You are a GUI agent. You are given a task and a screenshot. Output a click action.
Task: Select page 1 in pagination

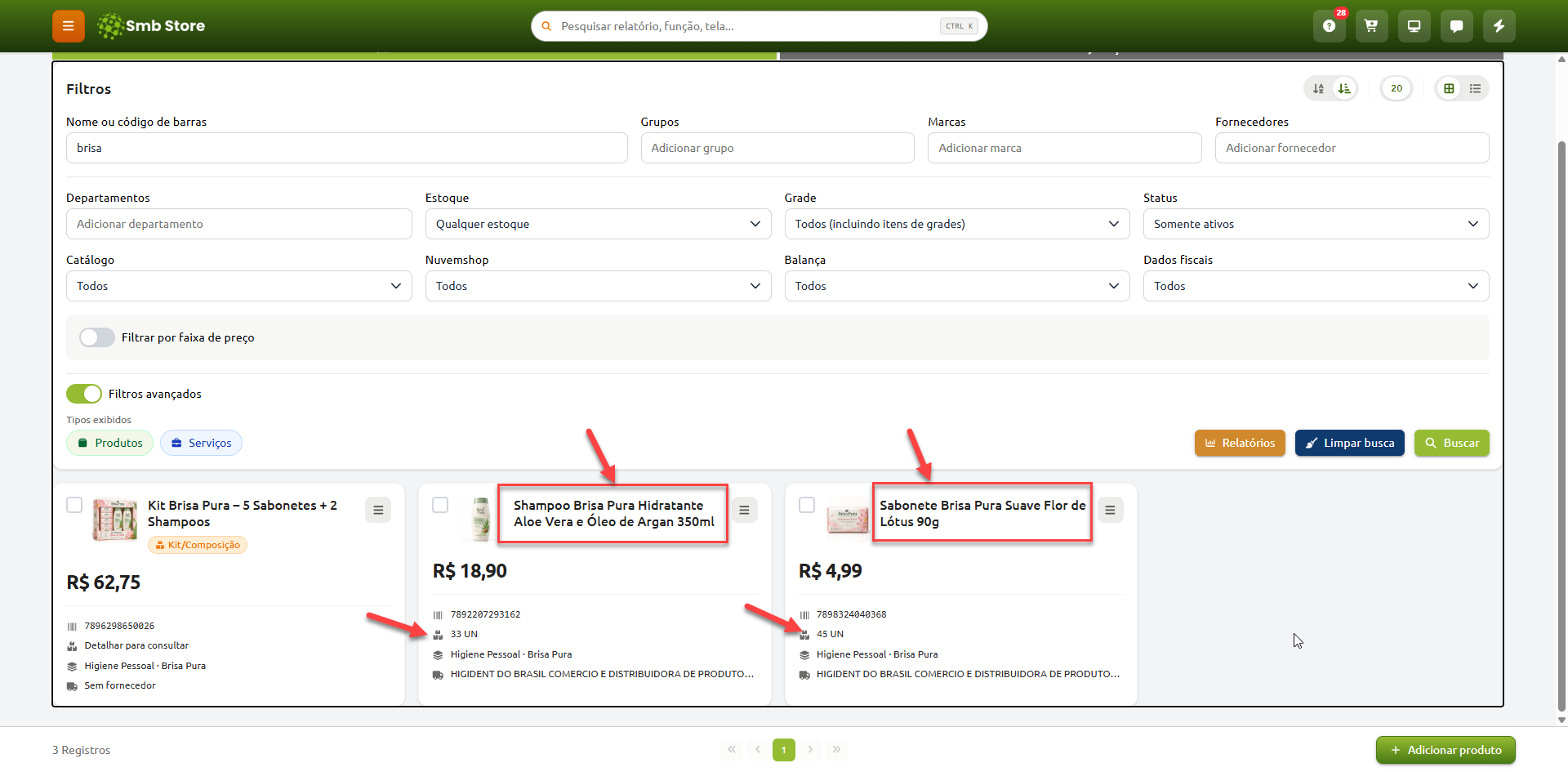click(x=784, y=749)
